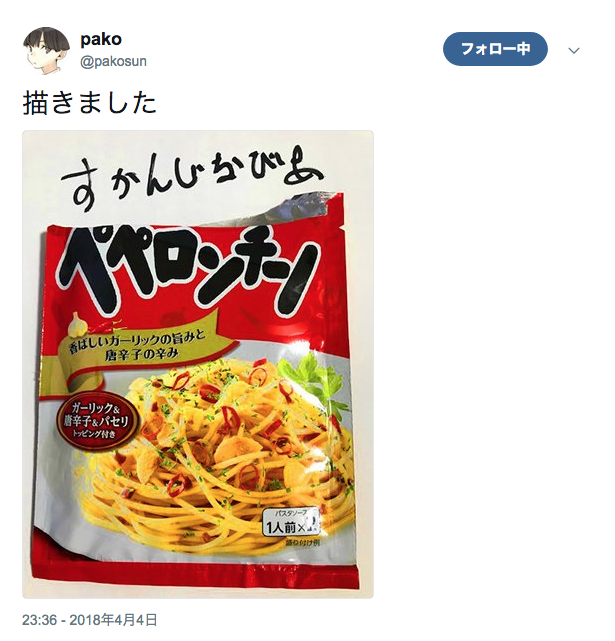This screenshot has width=615, height=641.
Task: Click the display name pako
Action: pyautogui.click(x=101, y=40)
